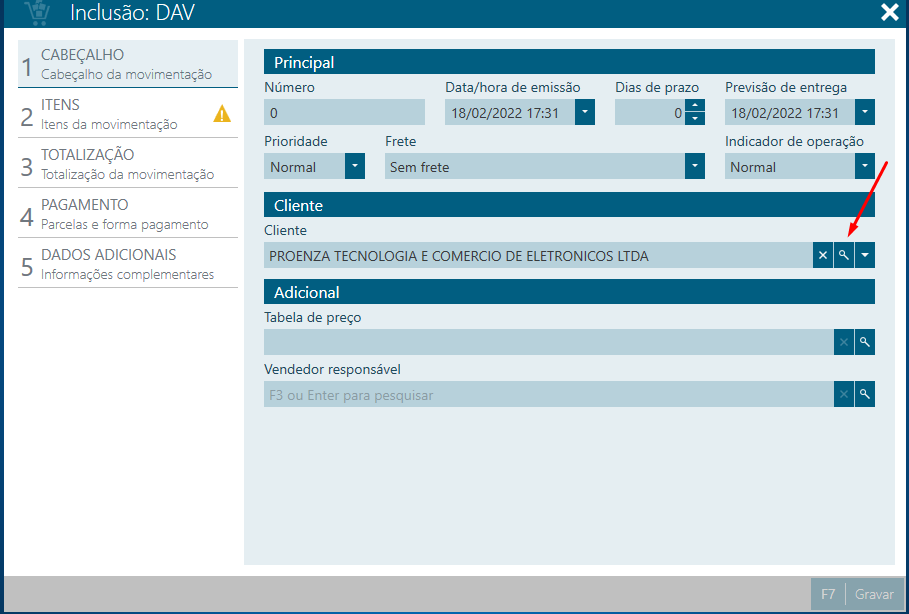909x614 pixels.
Task: Switch to the TOTALIZAÇÃO step
Action: click(128, 164)
